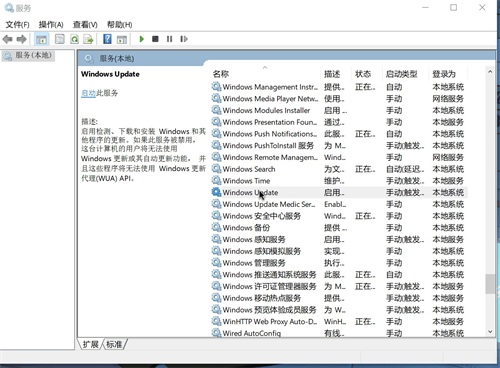Click the Forward arrow toolbar icon
This screenshot has height=368, width=500.
click(x=21, y=39)
